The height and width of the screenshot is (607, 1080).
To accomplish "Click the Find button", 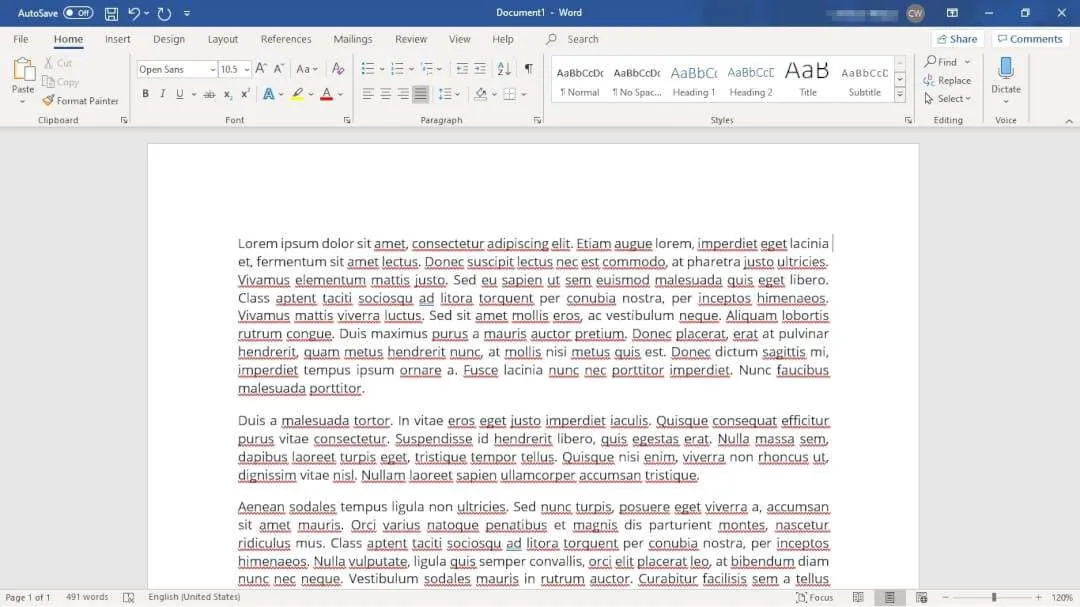I will point(941,62).
